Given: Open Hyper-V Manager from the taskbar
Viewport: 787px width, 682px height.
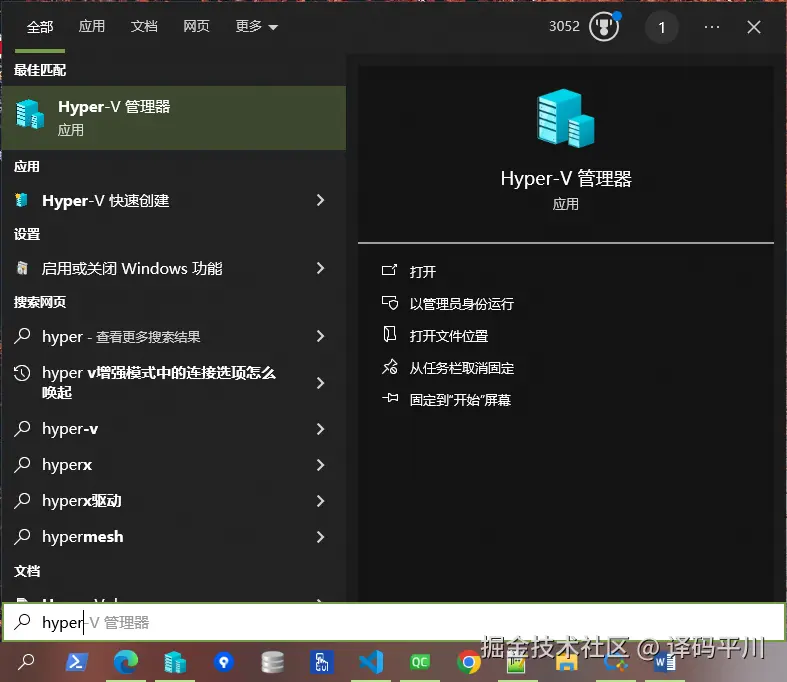Looking at the screenshot, I should coord(175,662).
